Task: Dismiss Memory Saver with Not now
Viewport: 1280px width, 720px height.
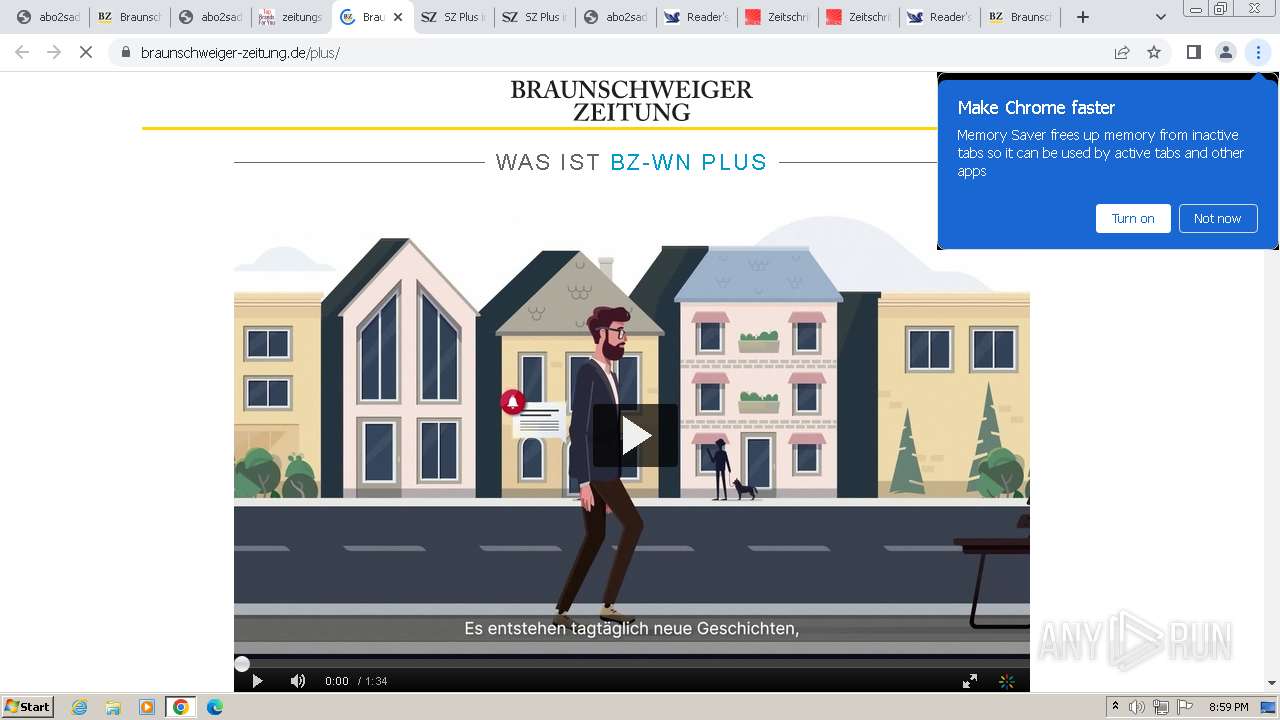Action: (x=1217, y=218)
